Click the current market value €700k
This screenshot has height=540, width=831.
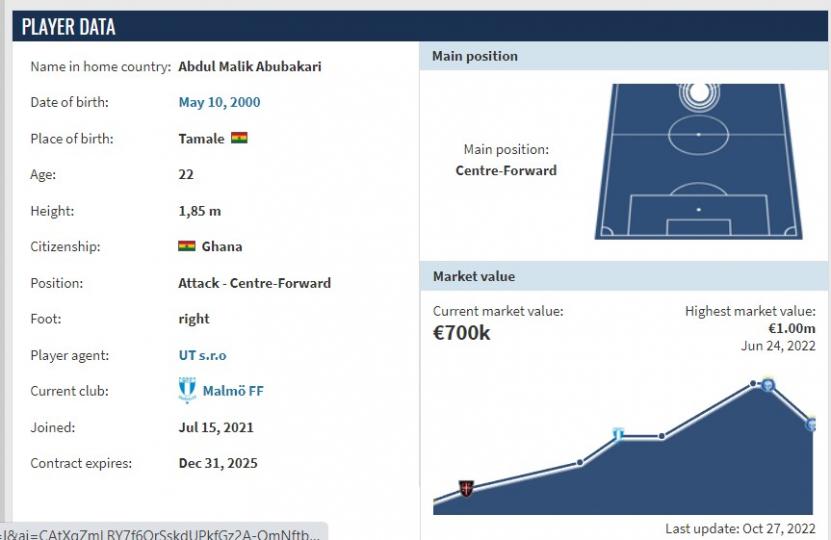pos(462,333)
